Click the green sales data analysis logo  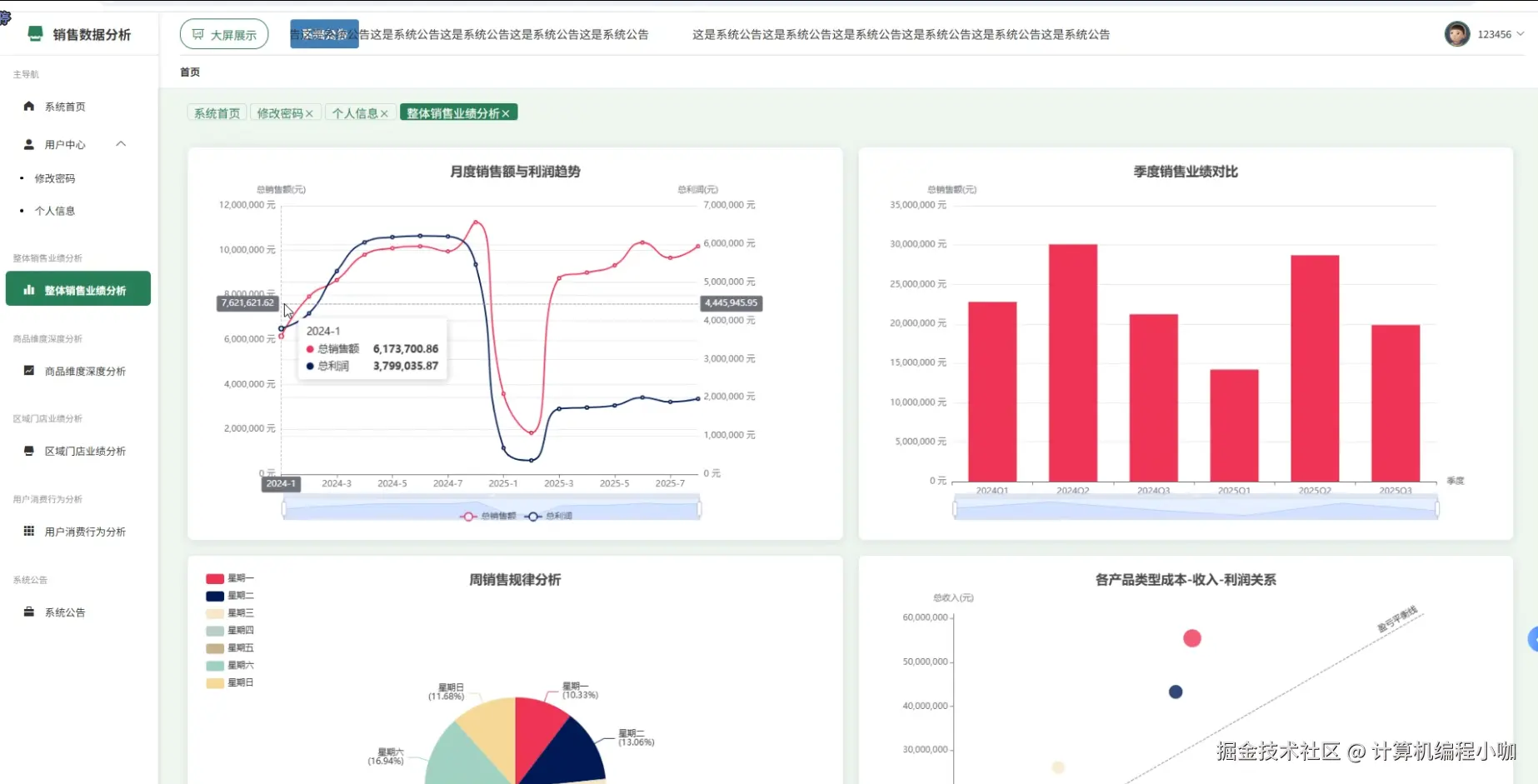(35, 33)
